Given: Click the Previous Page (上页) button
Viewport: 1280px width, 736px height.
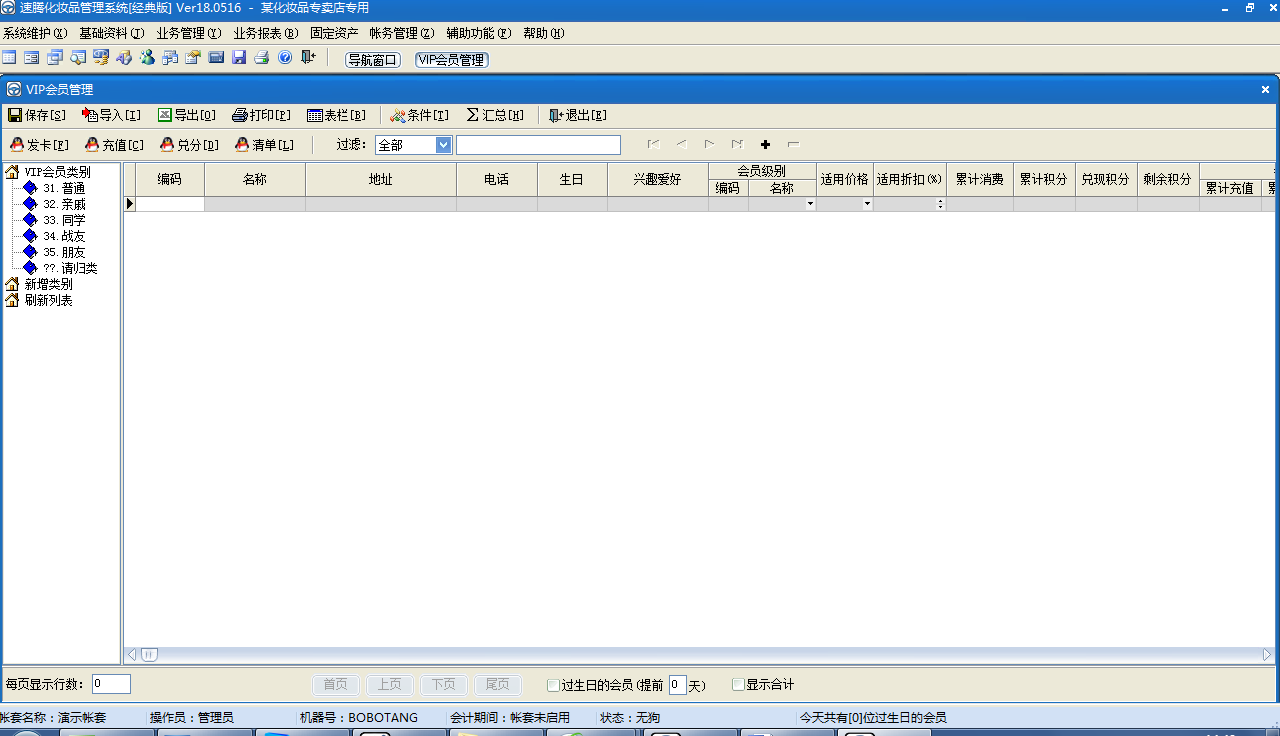Looking at the screenshot, I should [x=390, y=685].
